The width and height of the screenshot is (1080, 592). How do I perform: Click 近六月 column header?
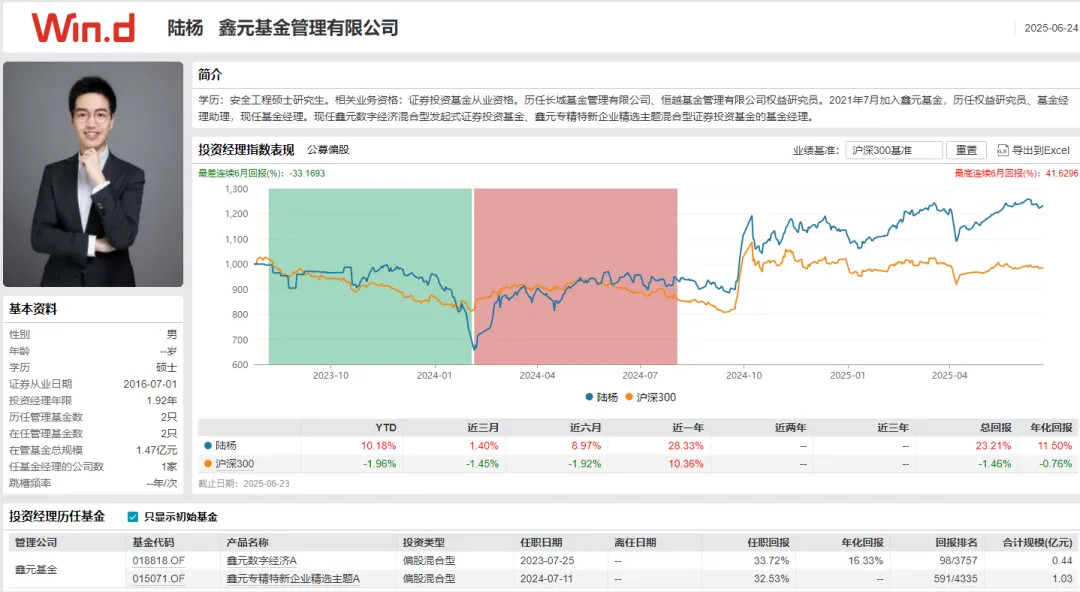pyautogui.click(x=585, y=427)
